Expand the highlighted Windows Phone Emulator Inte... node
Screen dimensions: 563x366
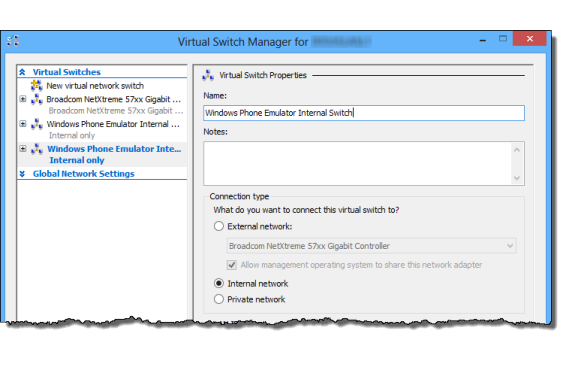point(23,148)
